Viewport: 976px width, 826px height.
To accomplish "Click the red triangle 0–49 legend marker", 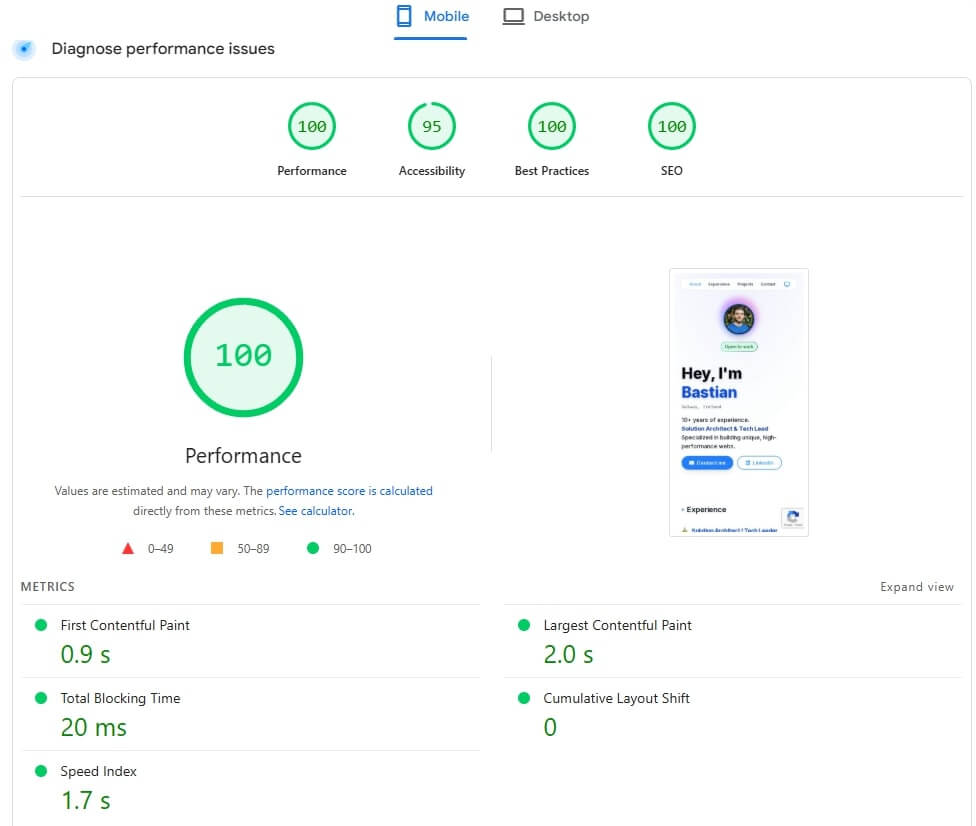I will [127, 548].
